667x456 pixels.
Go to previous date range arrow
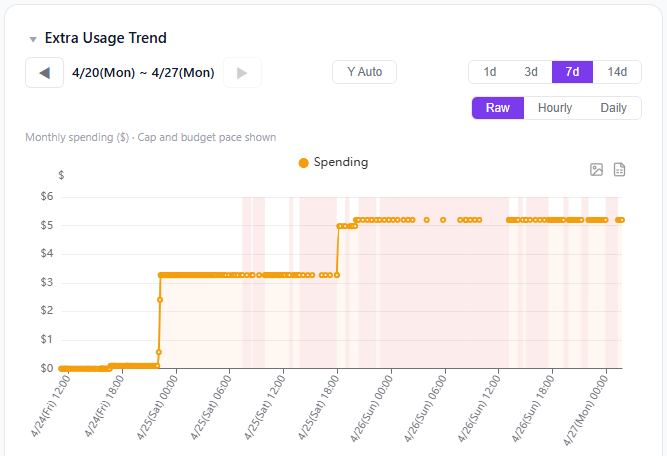[x=44, y=73]
